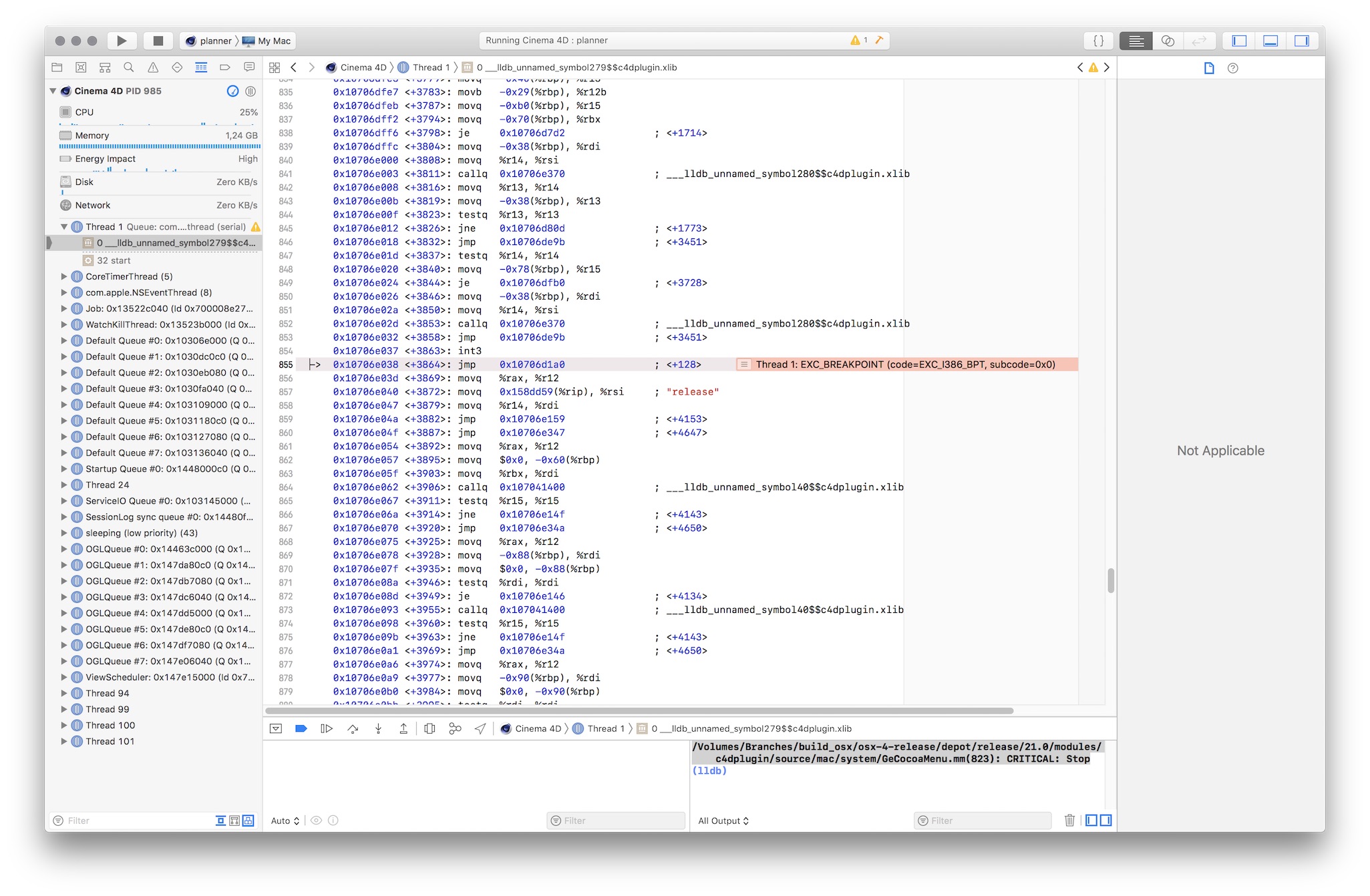The image size is (1370, 896).
Task: Toggle the bottom Debug area visibility
Action: (1270, 41)
